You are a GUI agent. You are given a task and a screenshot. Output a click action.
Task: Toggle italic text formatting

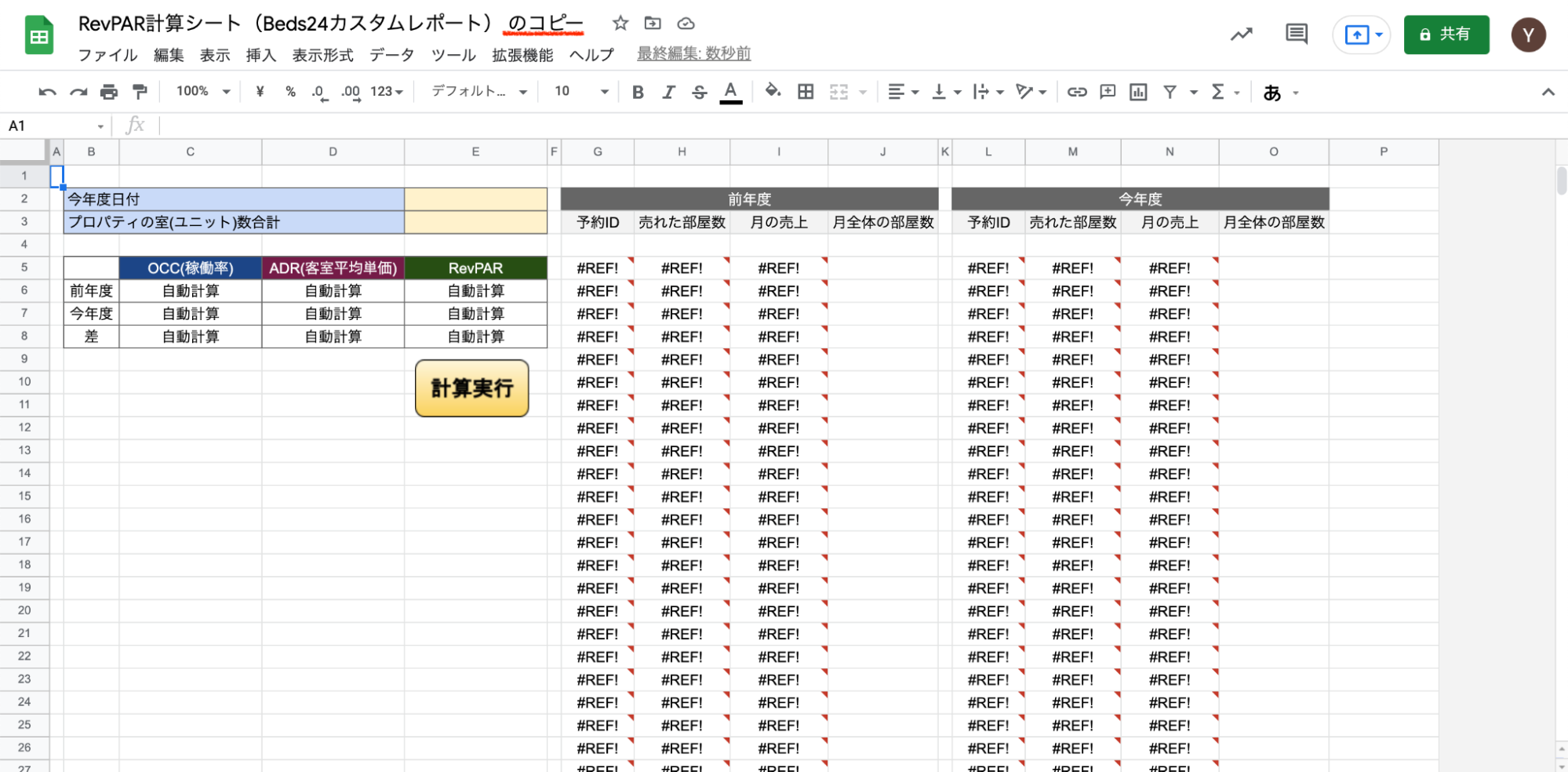click(x=668, y=92)
